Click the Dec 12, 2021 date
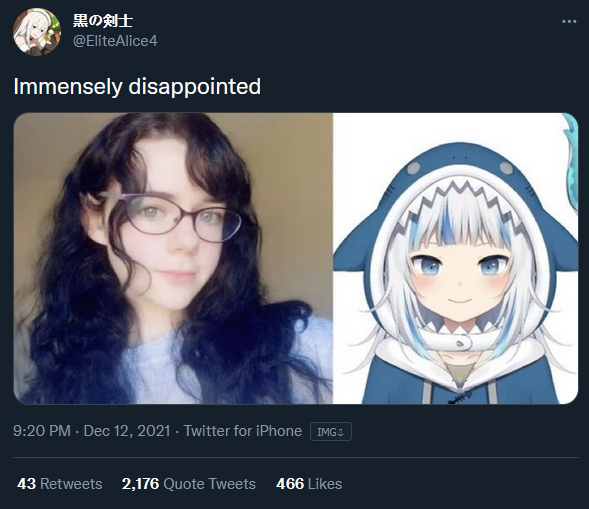This screenshot has height=509, width=589. click(127, 431)
